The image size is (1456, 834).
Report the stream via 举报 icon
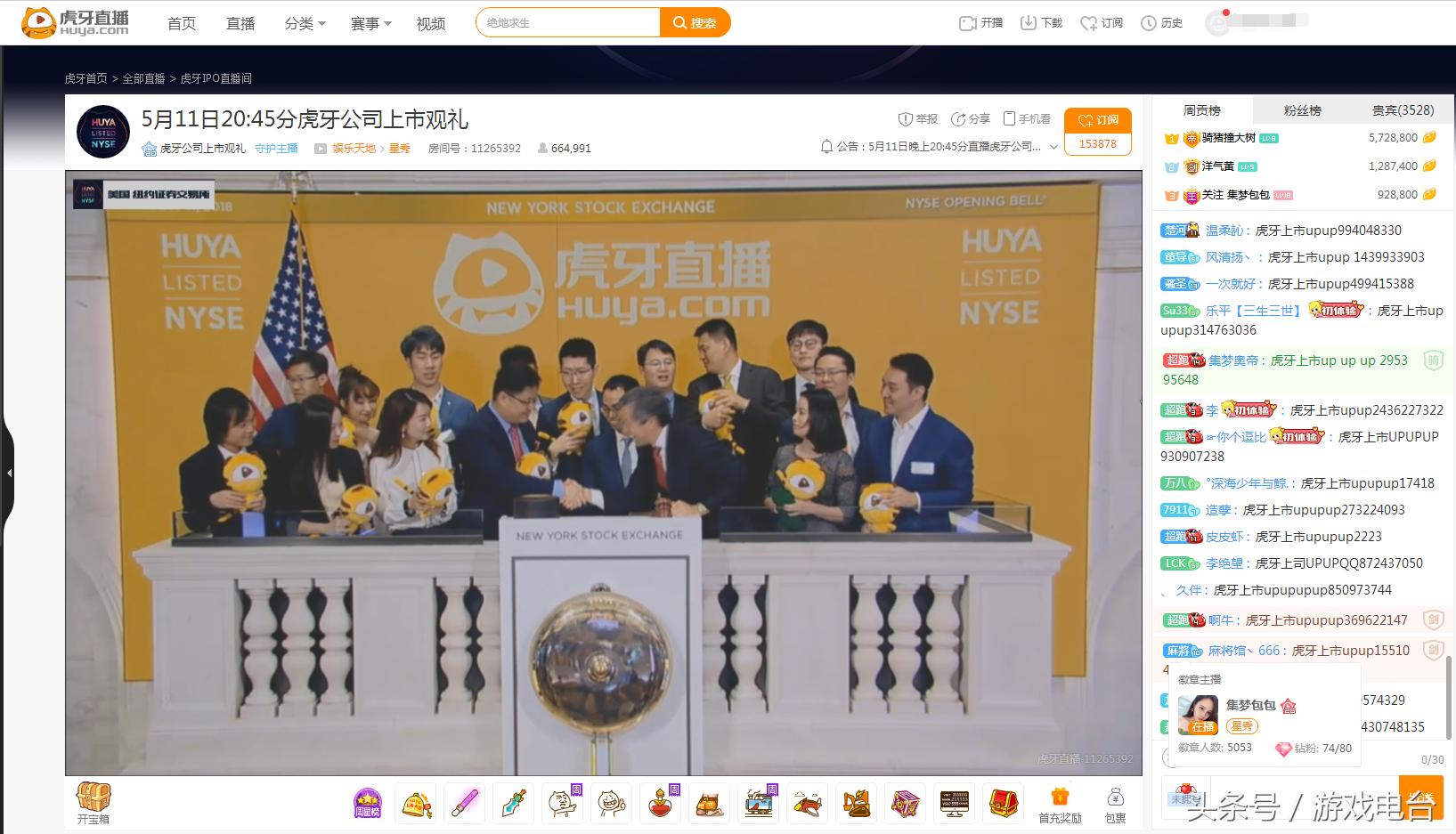pyautogui.click(x=915, y=117)
